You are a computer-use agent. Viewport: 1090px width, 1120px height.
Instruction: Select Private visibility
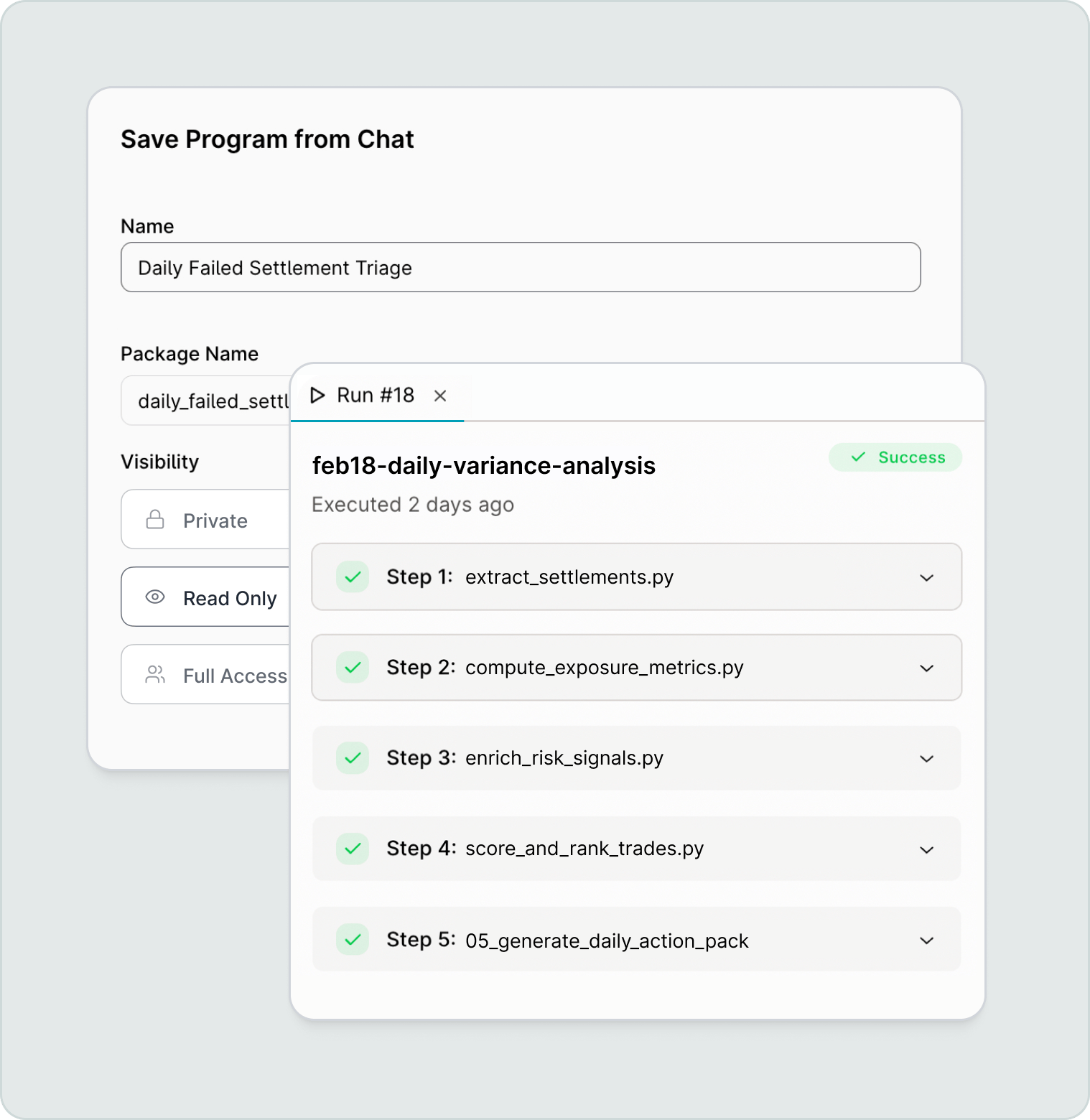coord(208,519)
